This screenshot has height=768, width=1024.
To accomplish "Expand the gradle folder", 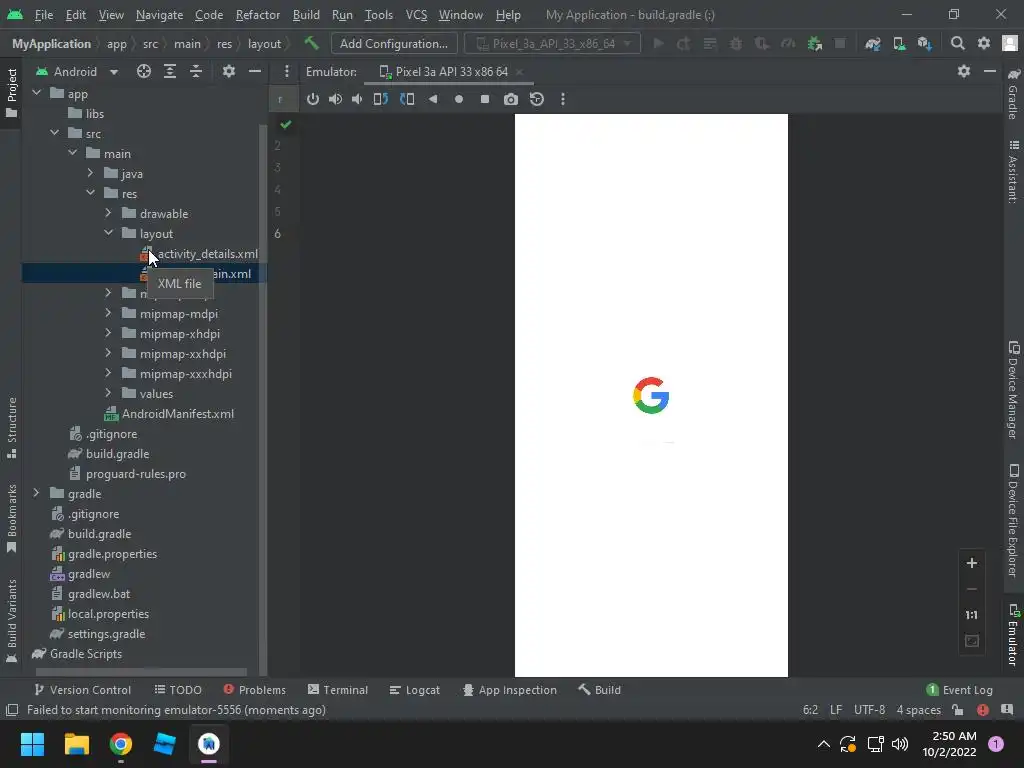I will [x=37, y=493].
